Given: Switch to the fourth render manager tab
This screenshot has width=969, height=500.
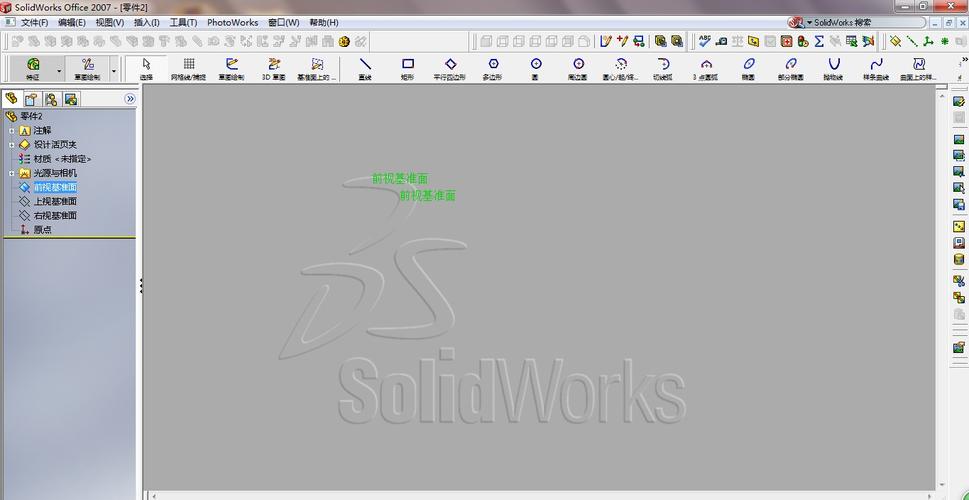Looking at the screenshot, I should pyautogui.click(x=71, y=99).
